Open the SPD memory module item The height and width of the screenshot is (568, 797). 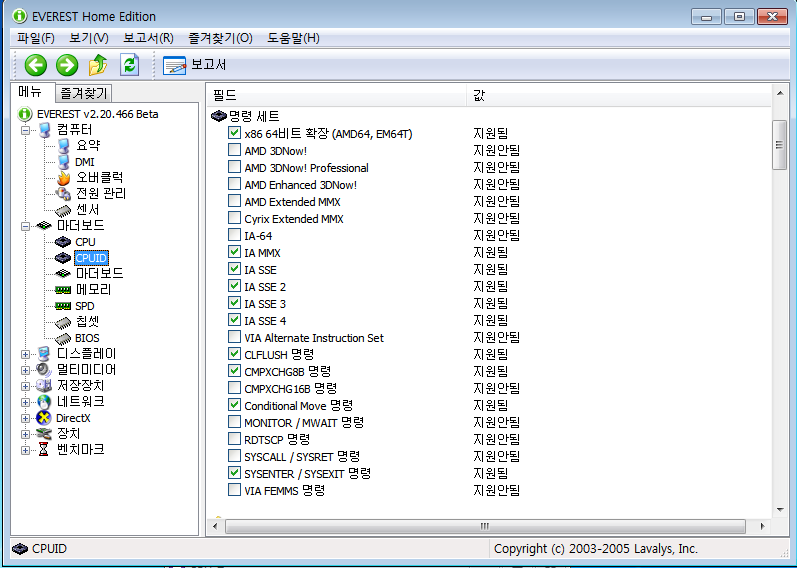click(x=75, y=306)
